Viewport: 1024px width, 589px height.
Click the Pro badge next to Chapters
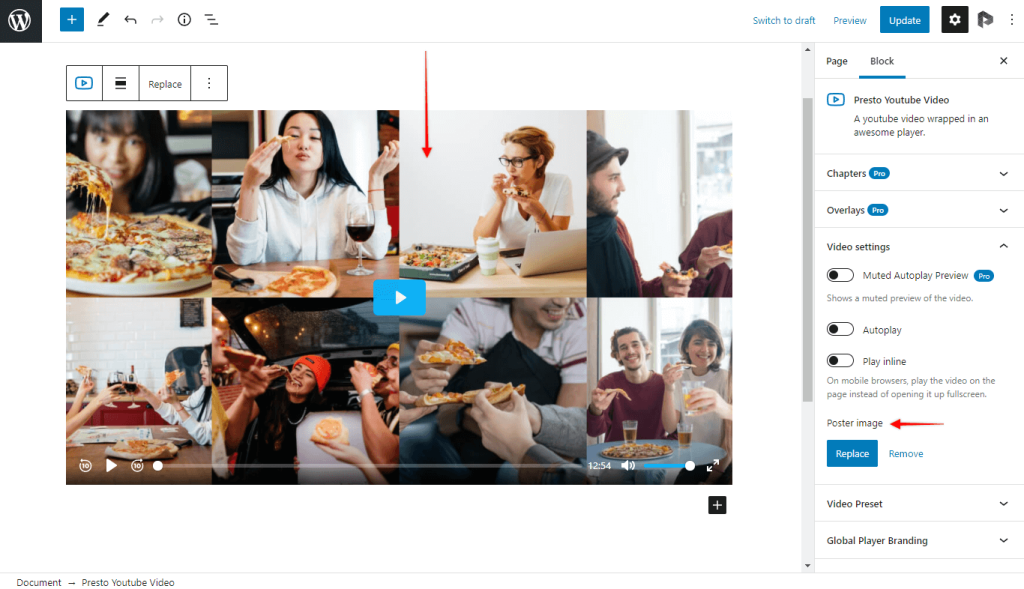pyautogui.click(x=880, y=173)
